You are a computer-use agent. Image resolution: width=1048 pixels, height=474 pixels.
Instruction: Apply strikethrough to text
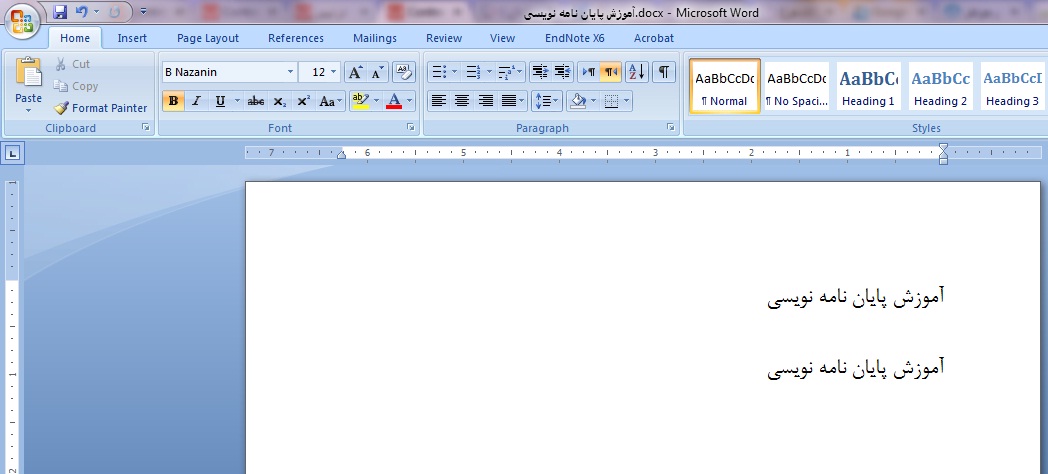(256, 101)
